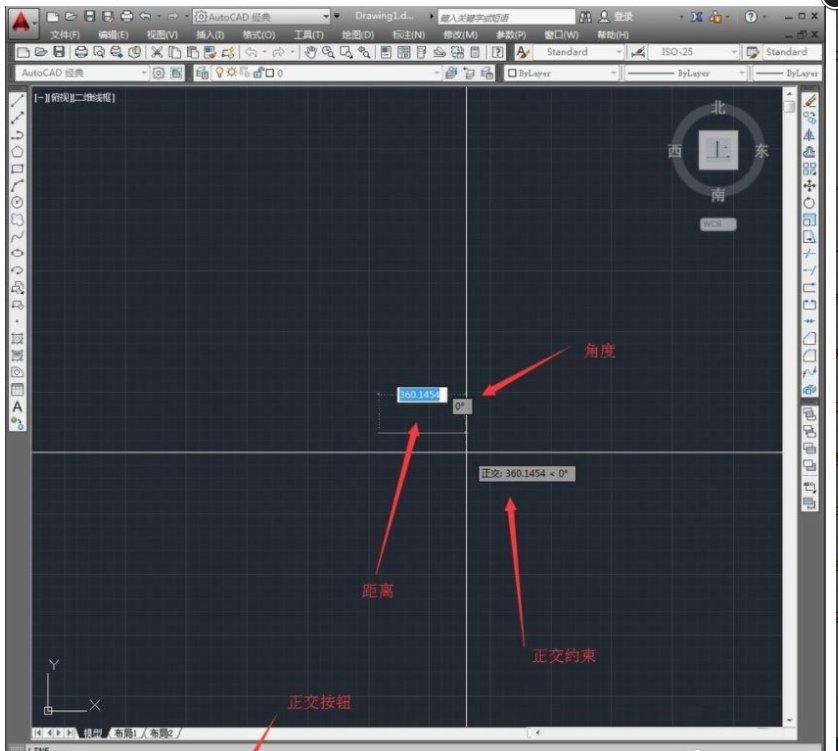Image resolution: width=838 pixels, height=751 pixels.
Task: Select the Circle tool in draw toolbar
Action: tap(17, 202)
